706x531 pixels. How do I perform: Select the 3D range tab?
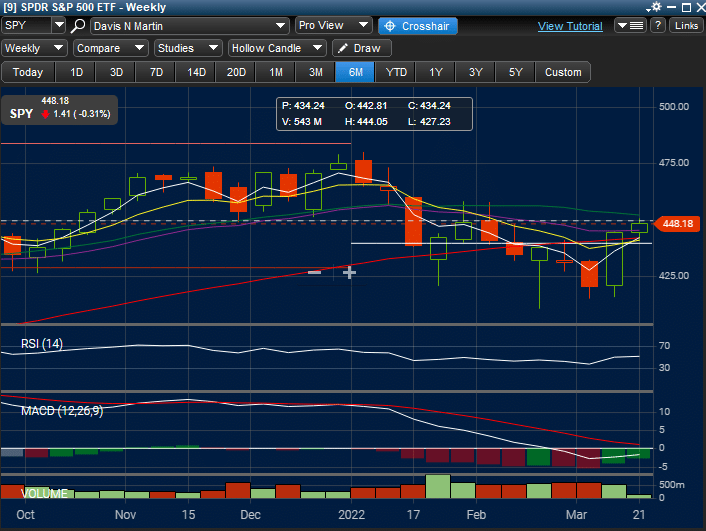[116, 72]
